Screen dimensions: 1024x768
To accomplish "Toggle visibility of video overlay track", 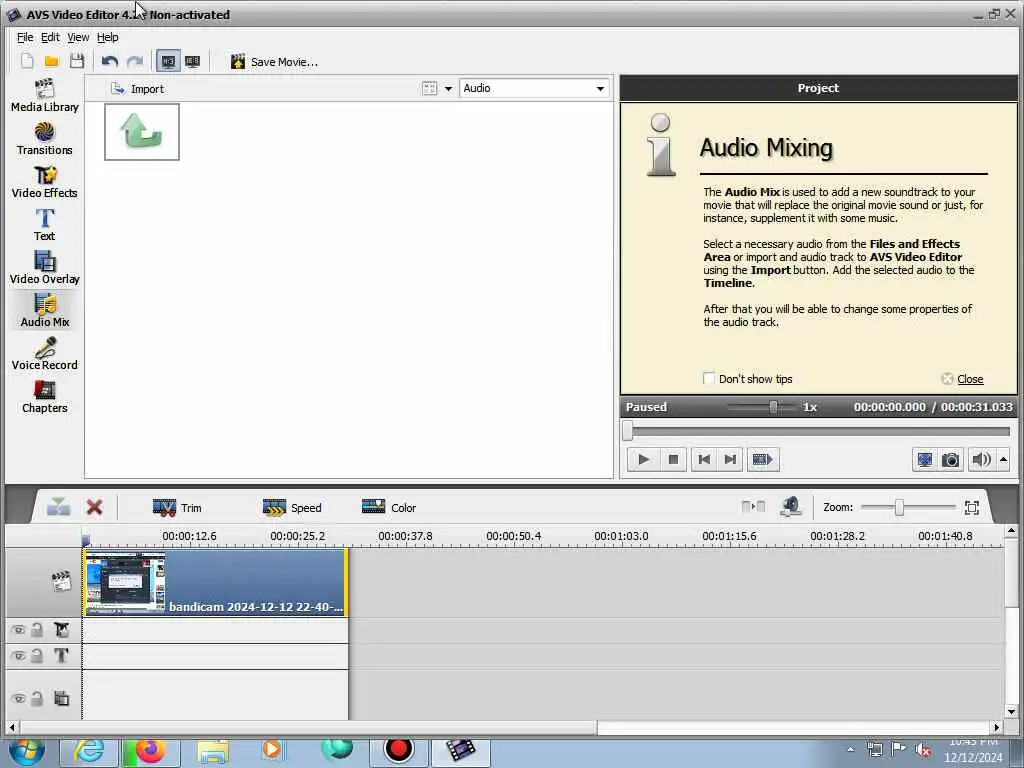I will click(x=18, y=699).
